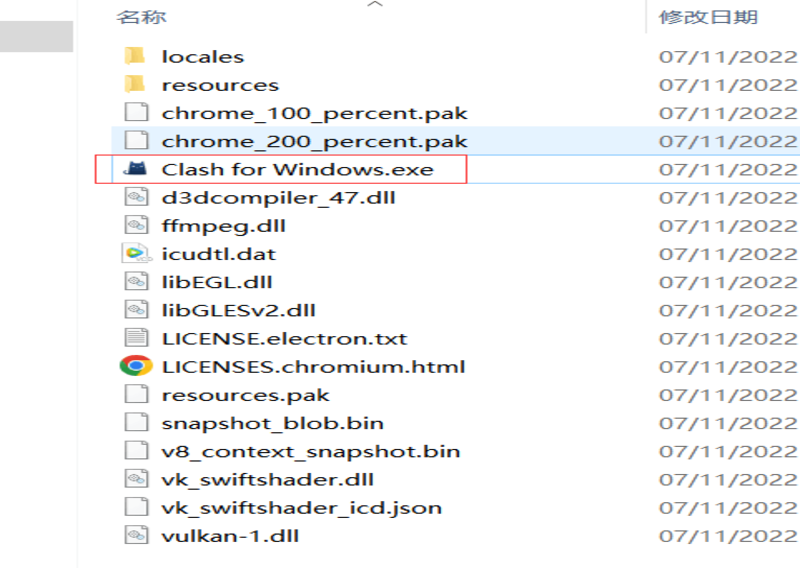
Task: Select the v8_context_snapshot.bin file name
Action: click(310, 451)
